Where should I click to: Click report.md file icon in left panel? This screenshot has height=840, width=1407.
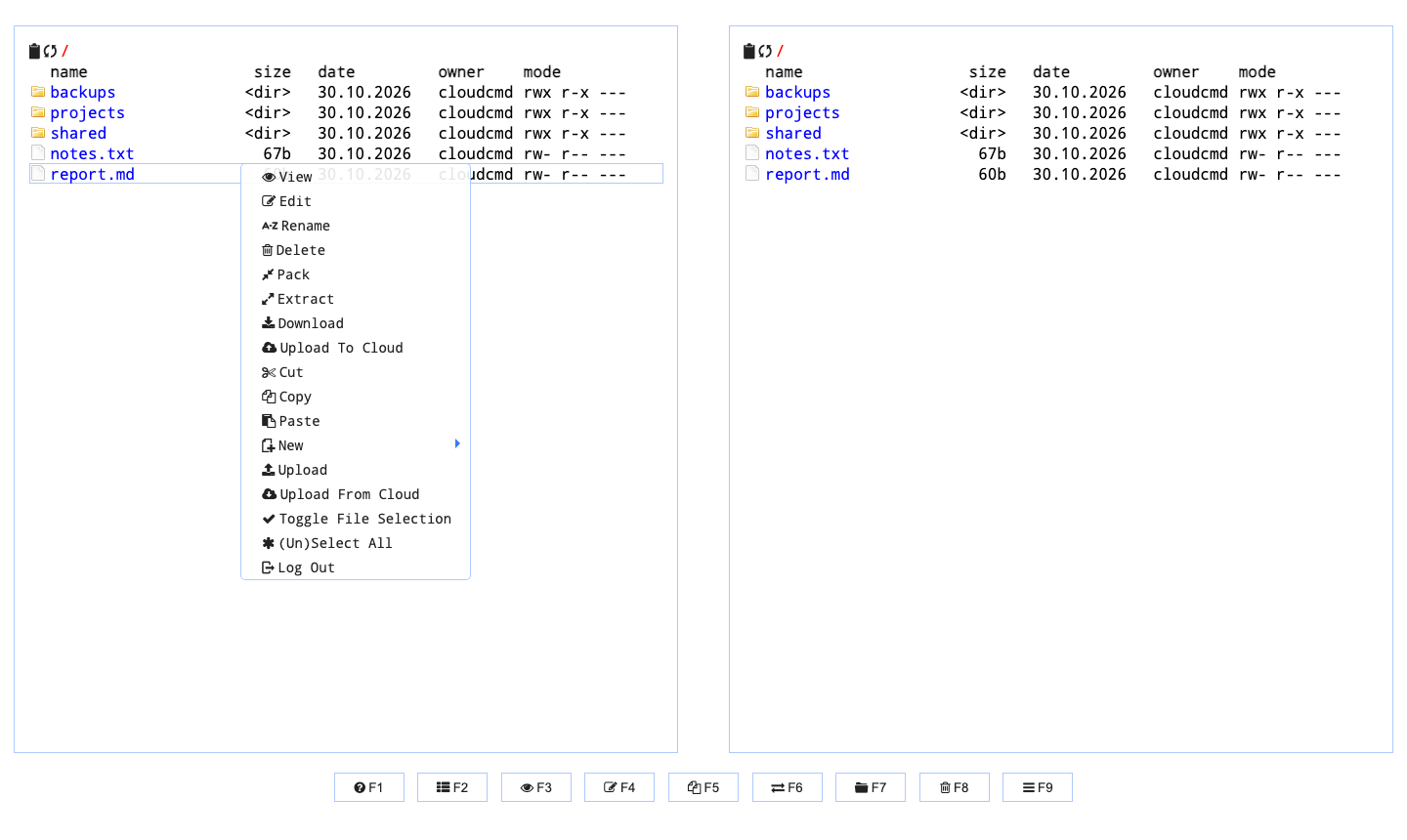tap(38, 174)
